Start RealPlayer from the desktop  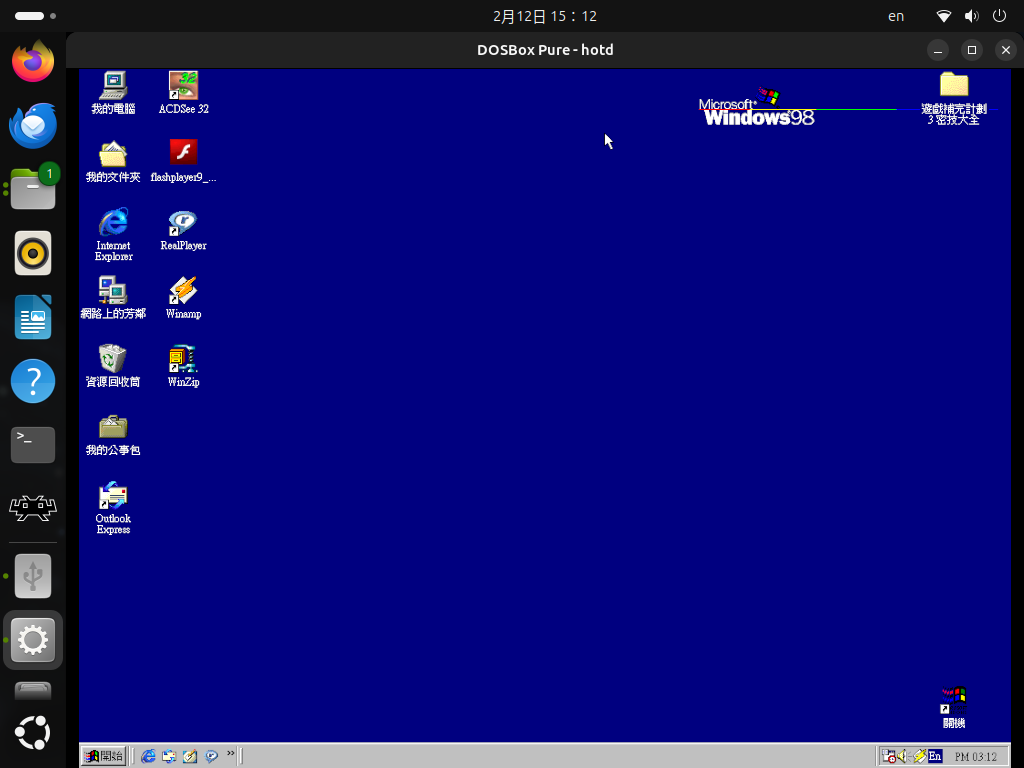pos(183,222)
